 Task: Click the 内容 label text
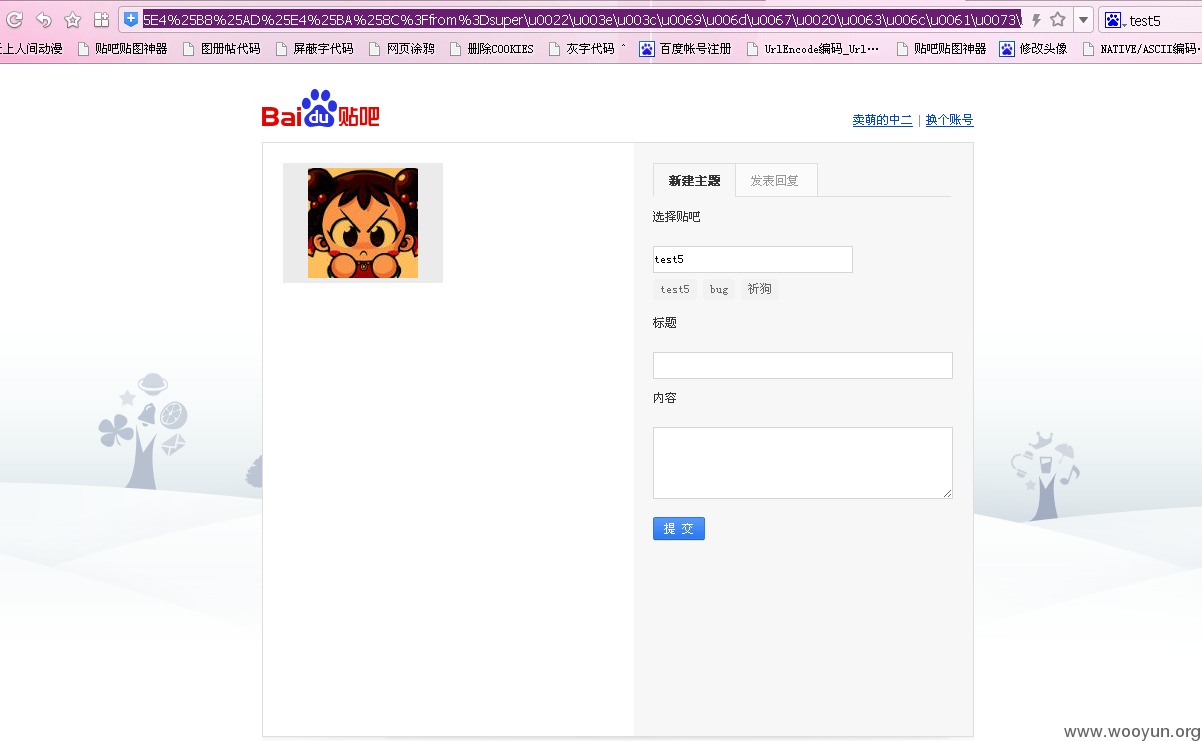click(x=665, y=398)
